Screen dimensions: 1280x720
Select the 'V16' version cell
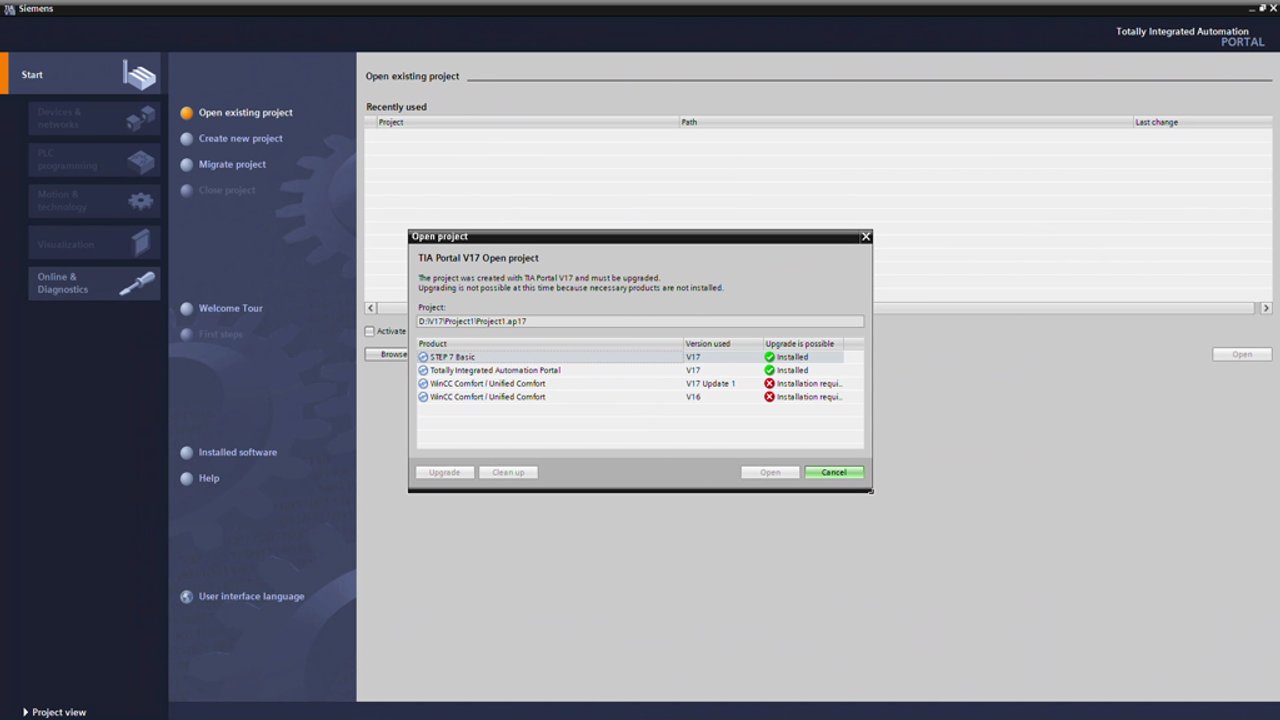tap(693, 397)
